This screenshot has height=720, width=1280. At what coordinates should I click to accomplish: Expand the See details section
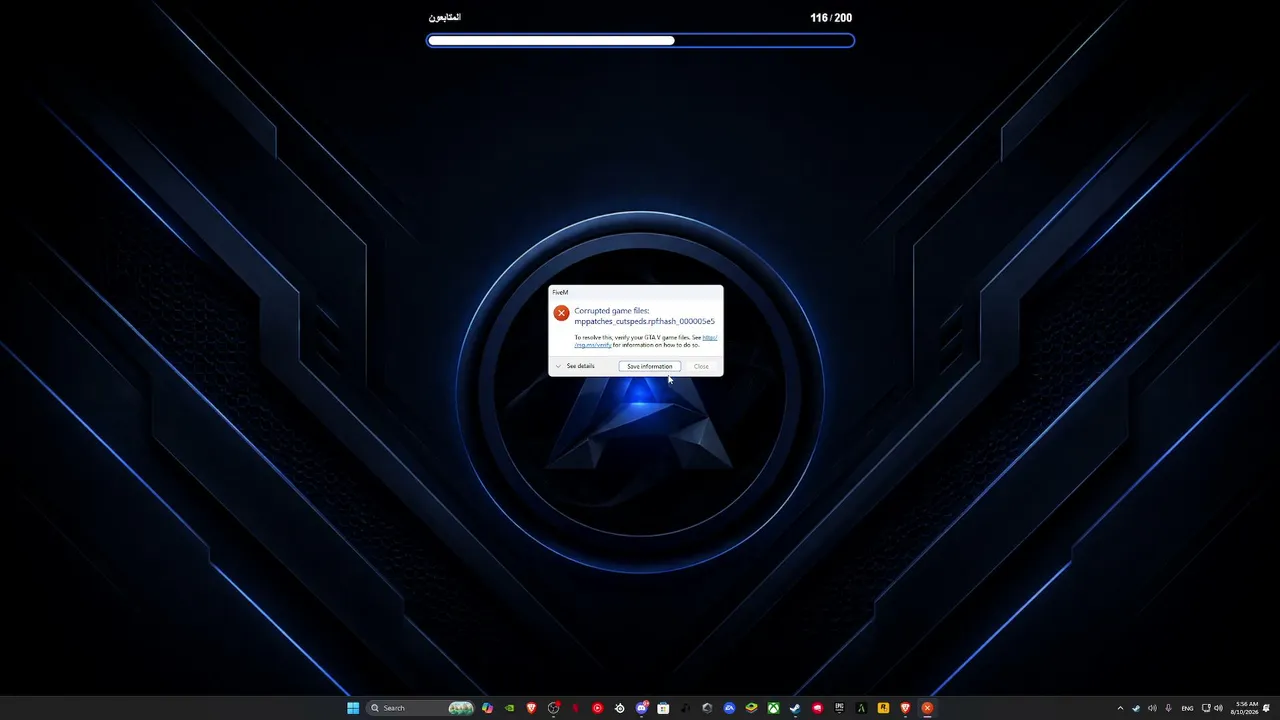click(575, 366)
